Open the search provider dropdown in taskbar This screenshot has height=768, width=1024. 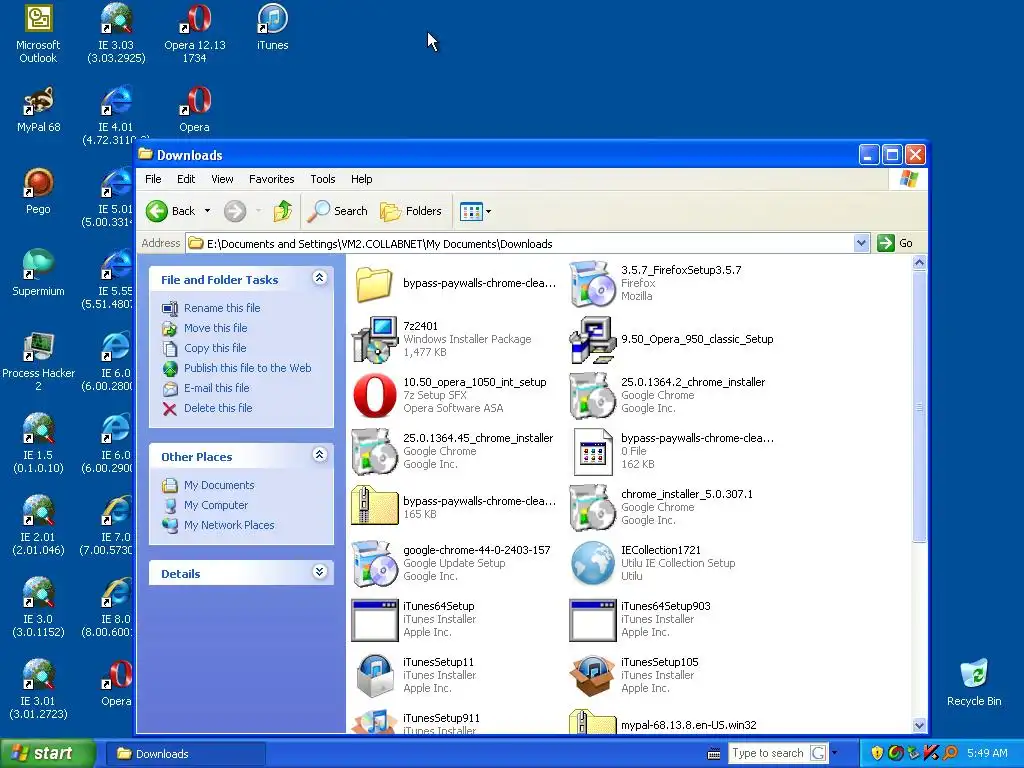pyautogui.click(x=834, y=753)
